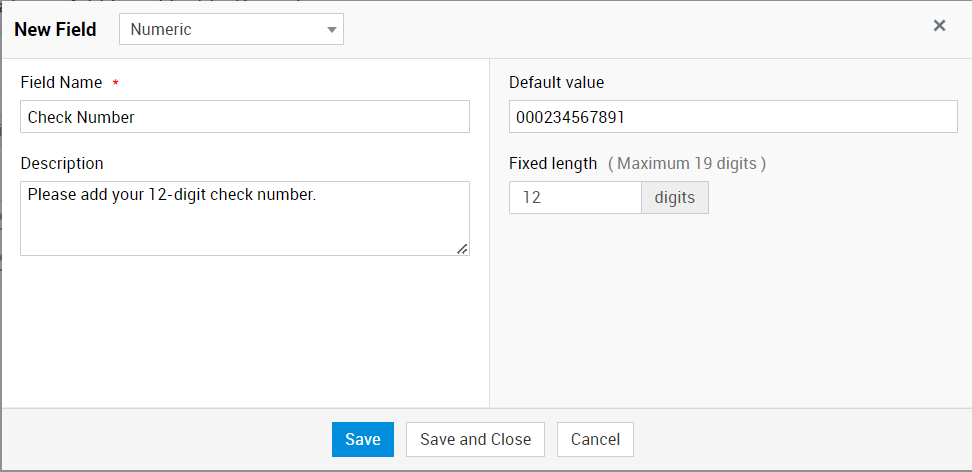Viewport: 972px width, 472px height.
Task: Click the dropdown arrow beside Numeric
Action: pyautogui.click(x=332, y=30)
